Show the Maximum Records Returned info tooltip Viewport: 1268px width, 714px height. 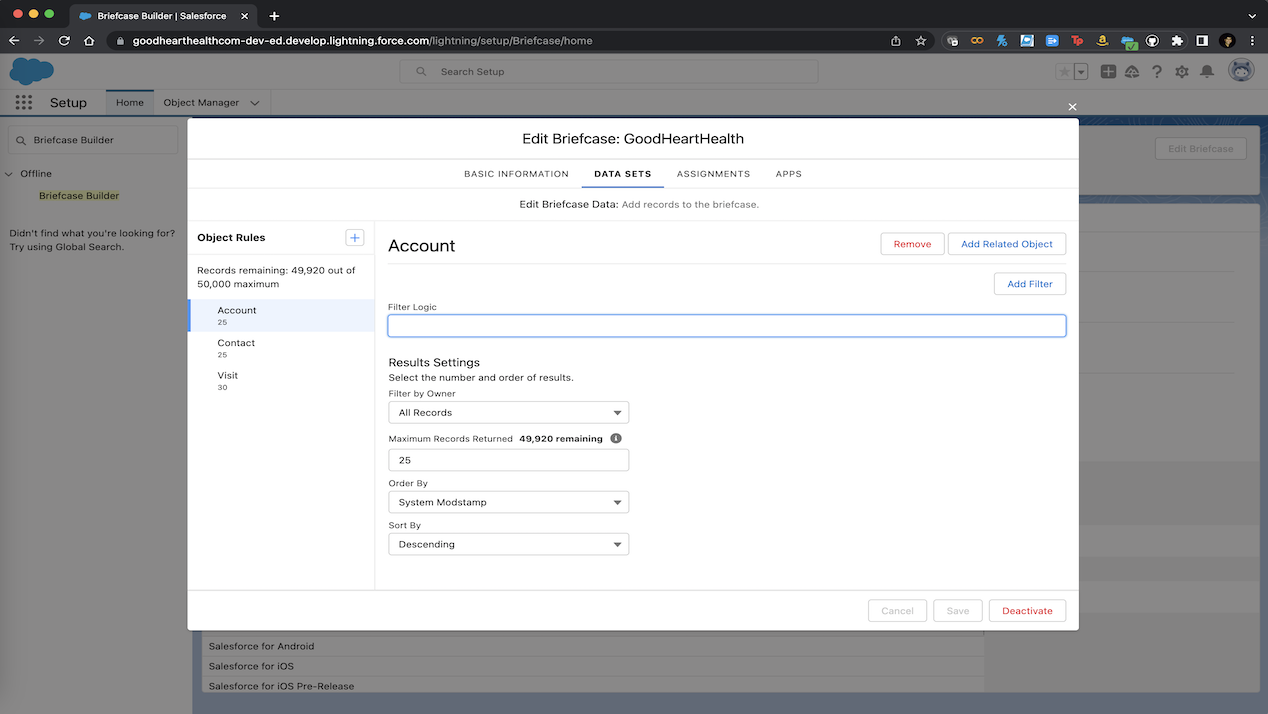pos(616,438)
